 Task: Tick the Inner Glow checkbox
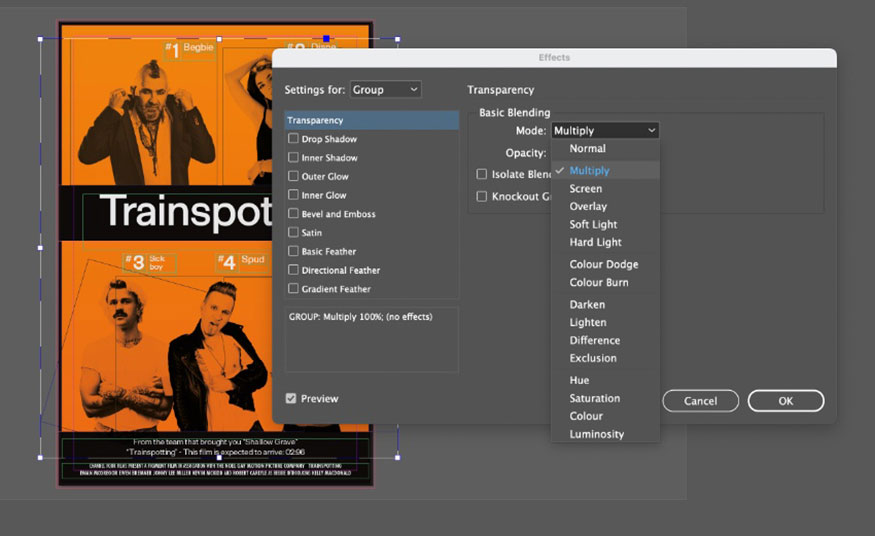click(x=293, y=195)
